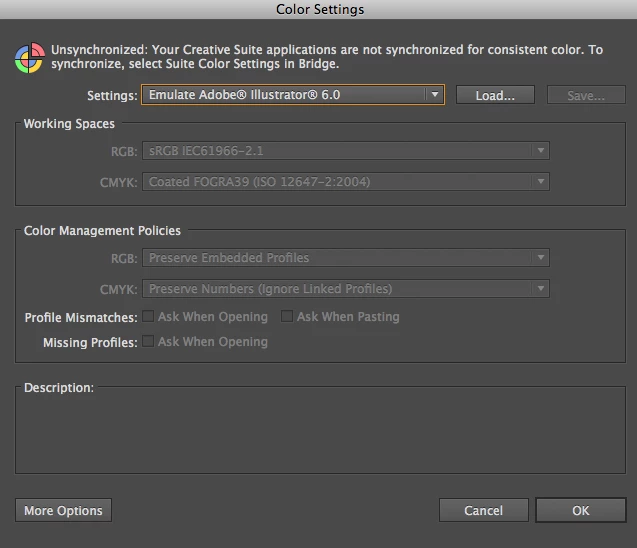Click the 'Settings:' label
The image size is (637, 548).
point(112,95)
